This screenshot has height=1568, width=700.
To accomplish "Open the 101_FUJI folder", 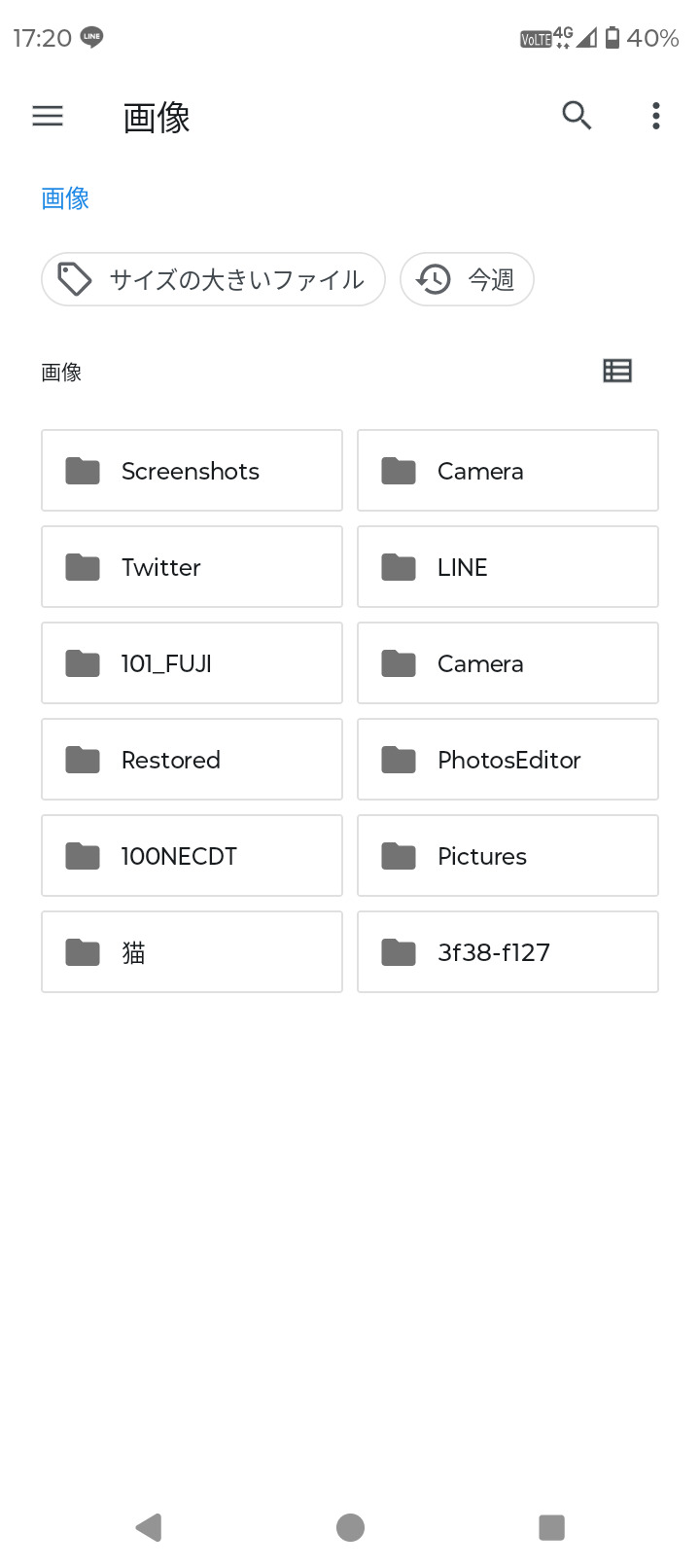I will pos(192,663).
